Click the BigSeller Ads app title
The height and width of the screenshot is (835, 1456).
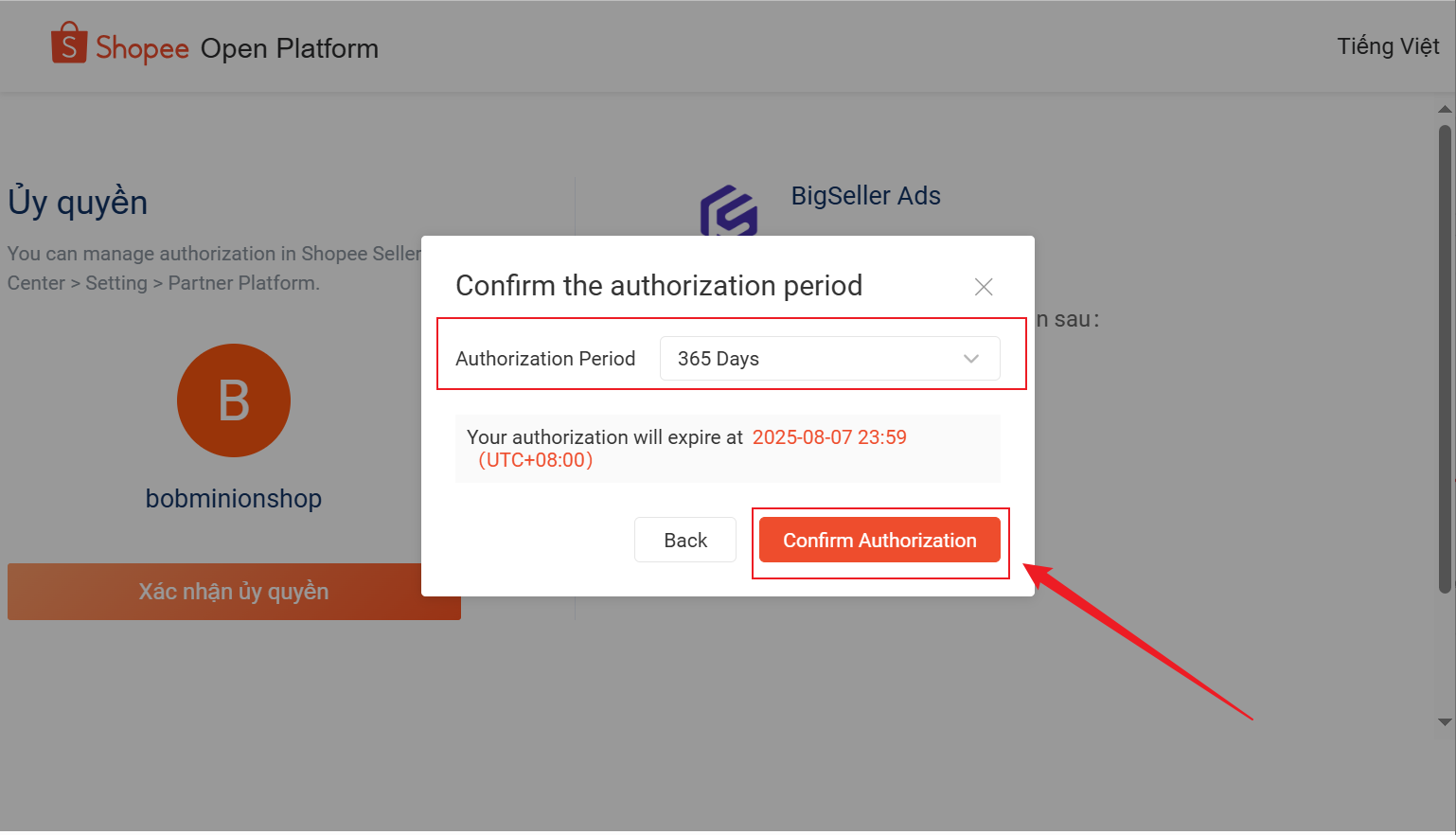click(x=866, y=196)
